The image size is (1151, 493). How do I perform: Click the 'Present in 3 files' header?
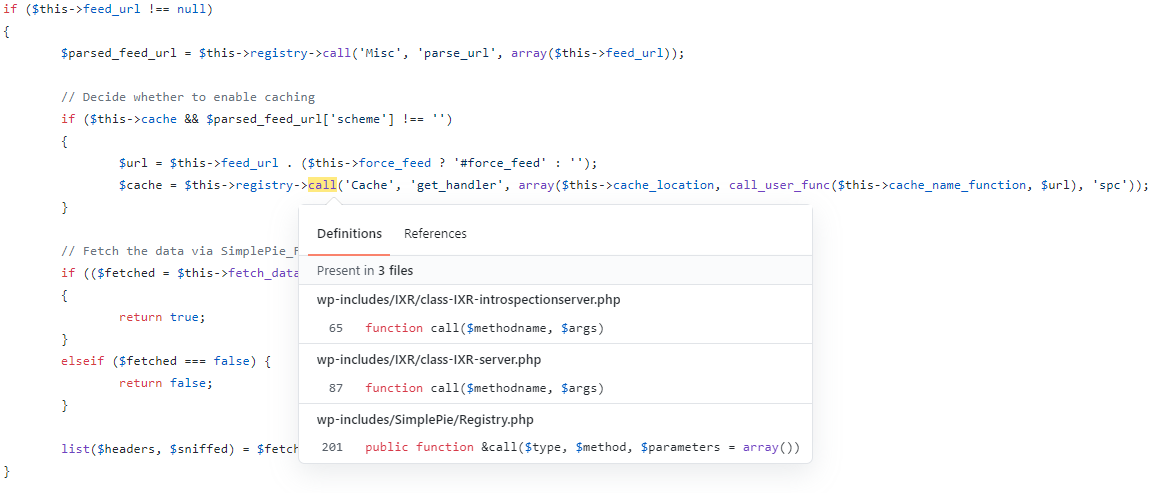[365, 270]
